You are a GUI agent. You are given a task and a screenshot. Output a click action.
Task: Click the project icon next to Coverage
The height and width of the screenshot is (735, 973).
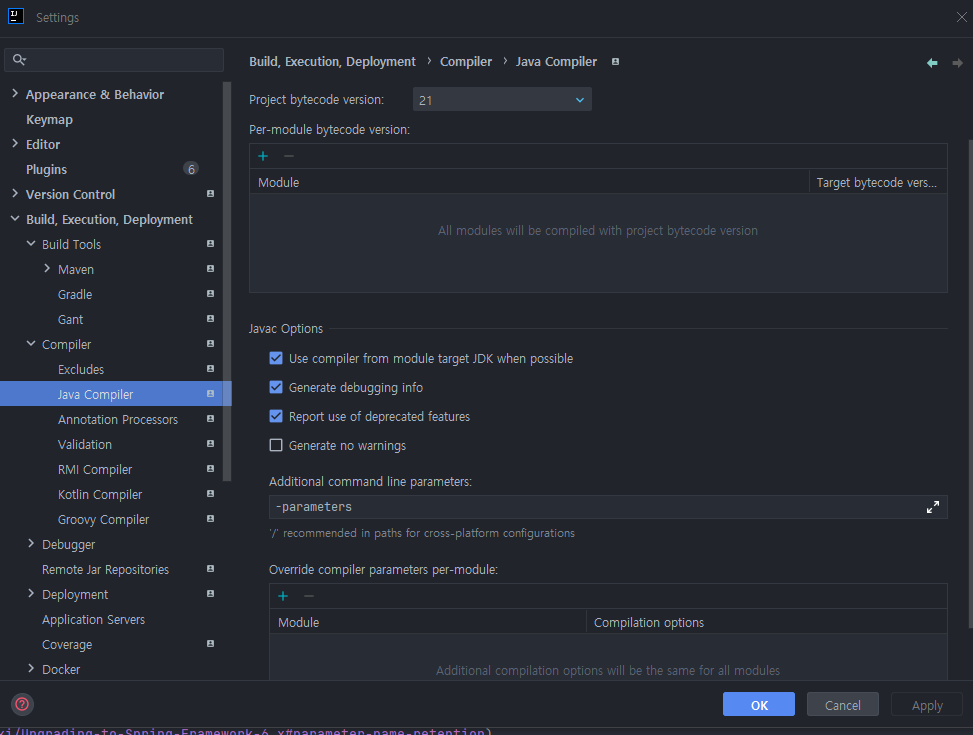[x=210, y=644]
